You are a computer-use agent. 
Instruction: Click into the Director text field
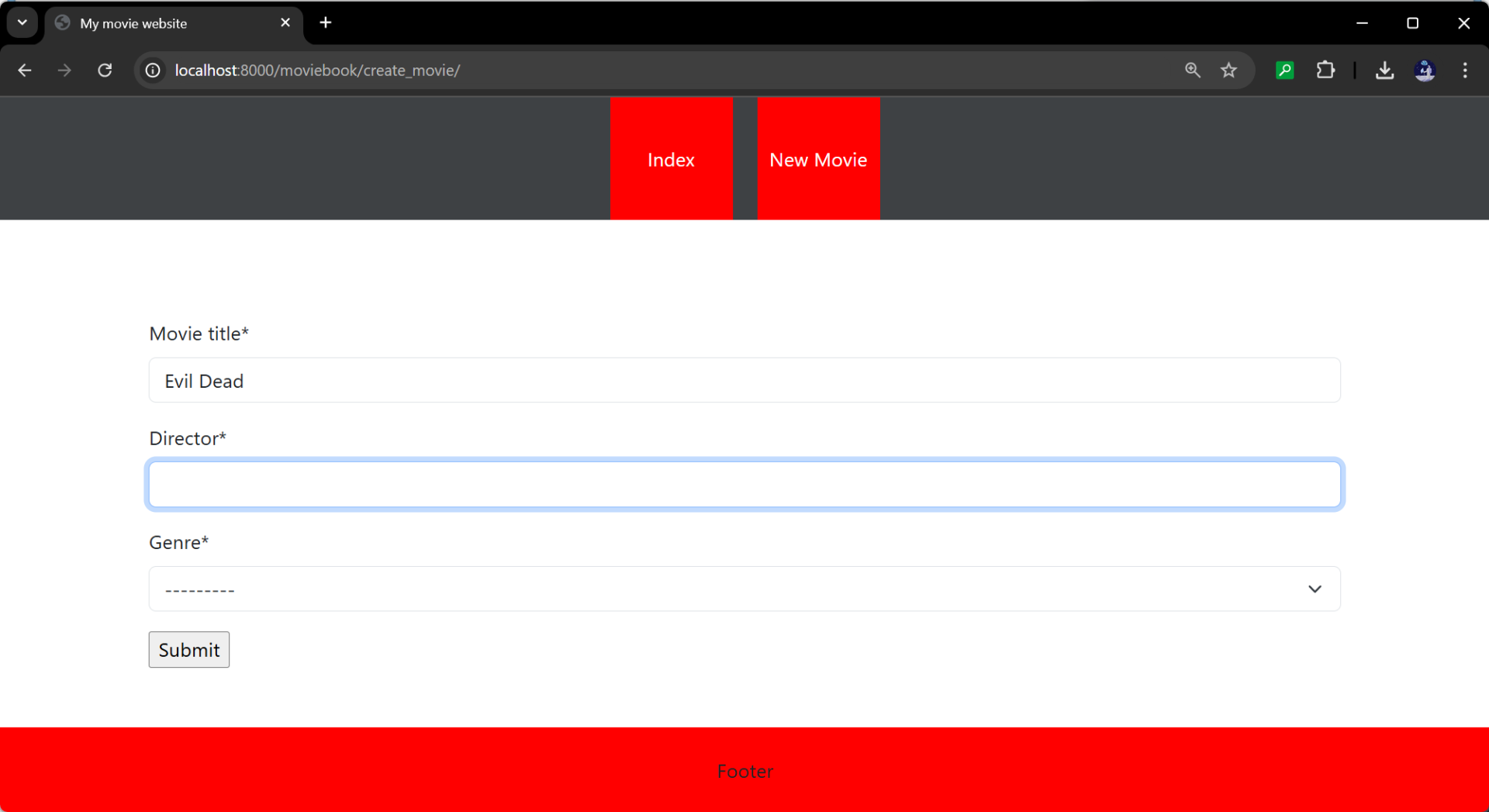744,485
